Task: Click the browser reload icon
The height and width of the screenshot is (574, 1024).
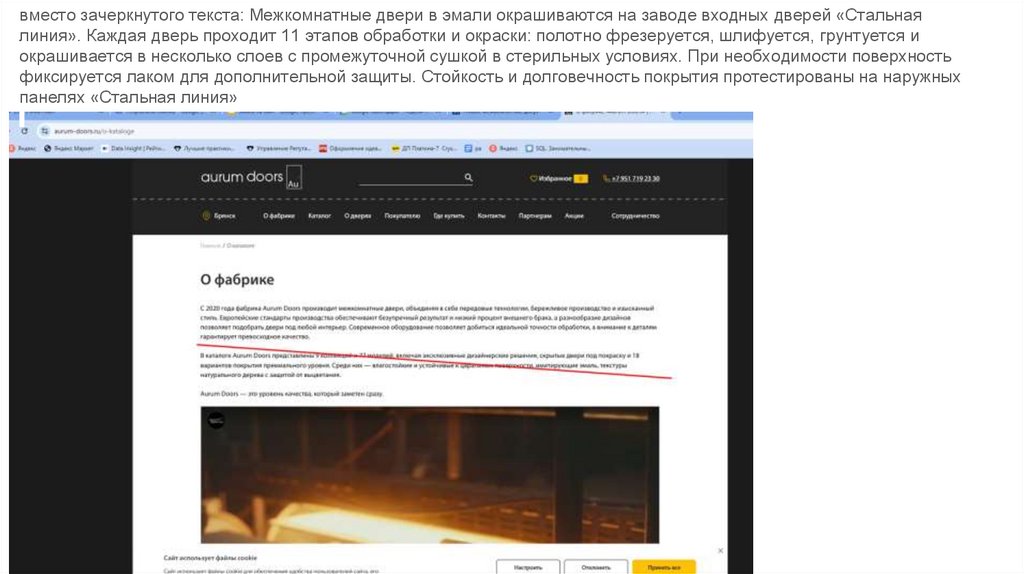Action: point(24,131)
